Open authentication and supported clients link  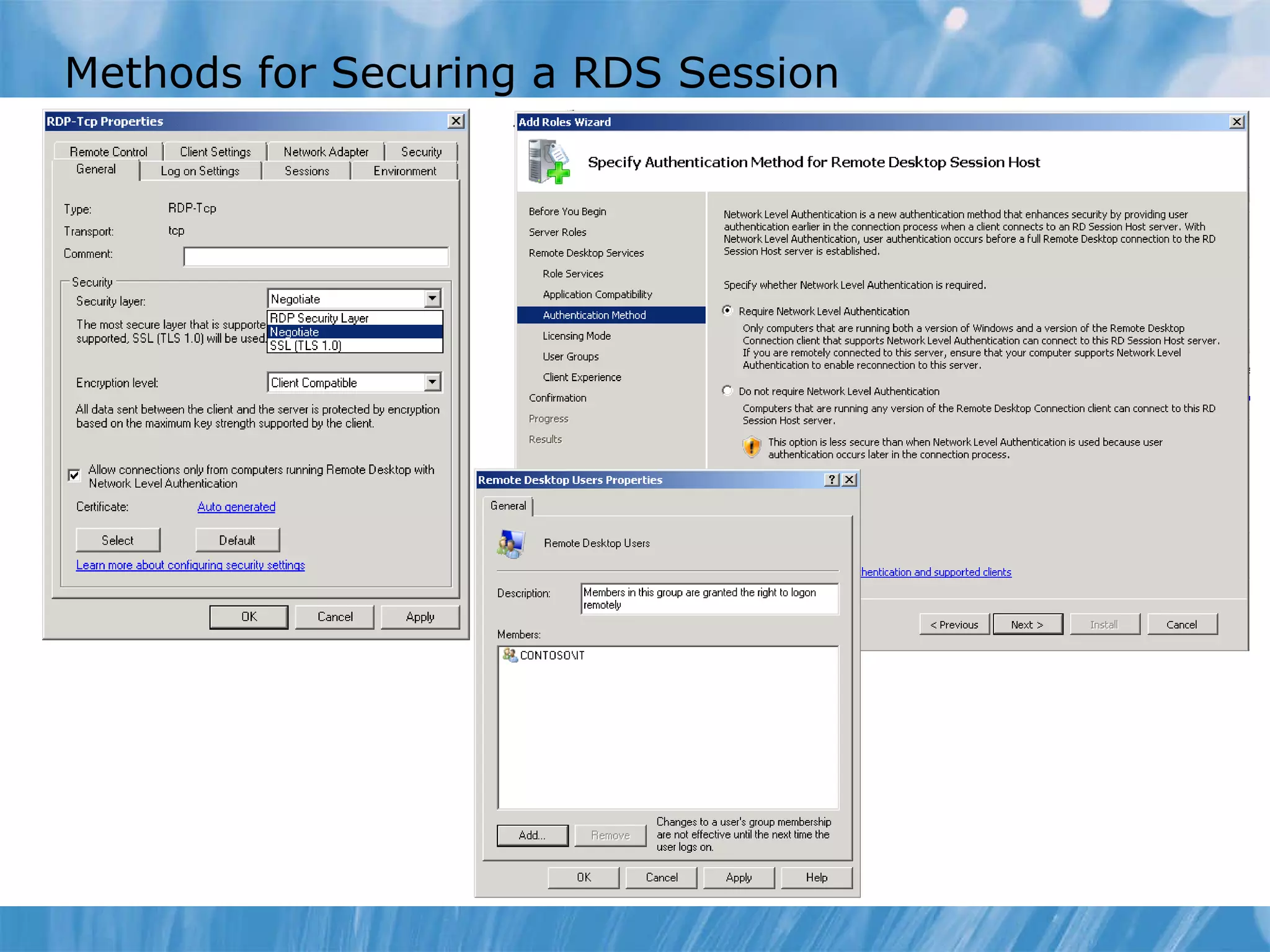point(936,572)
